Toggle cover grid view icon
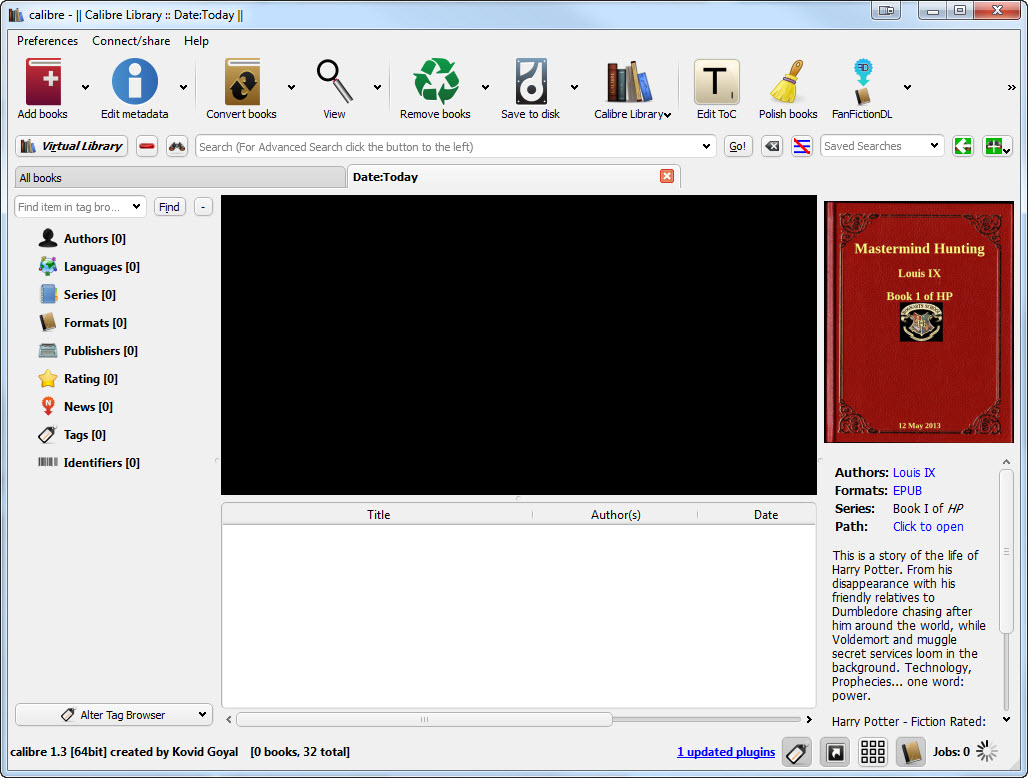 pos(873,752)
